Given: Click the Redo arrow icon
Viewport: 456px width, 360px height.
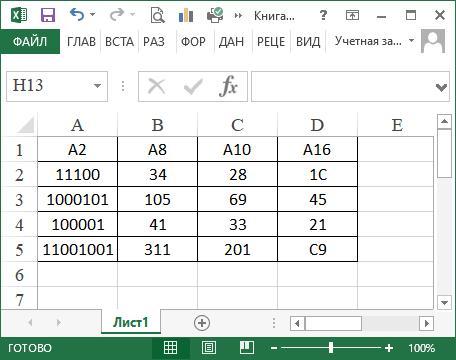Looking at the screenshot, I should tap(117, 15).
